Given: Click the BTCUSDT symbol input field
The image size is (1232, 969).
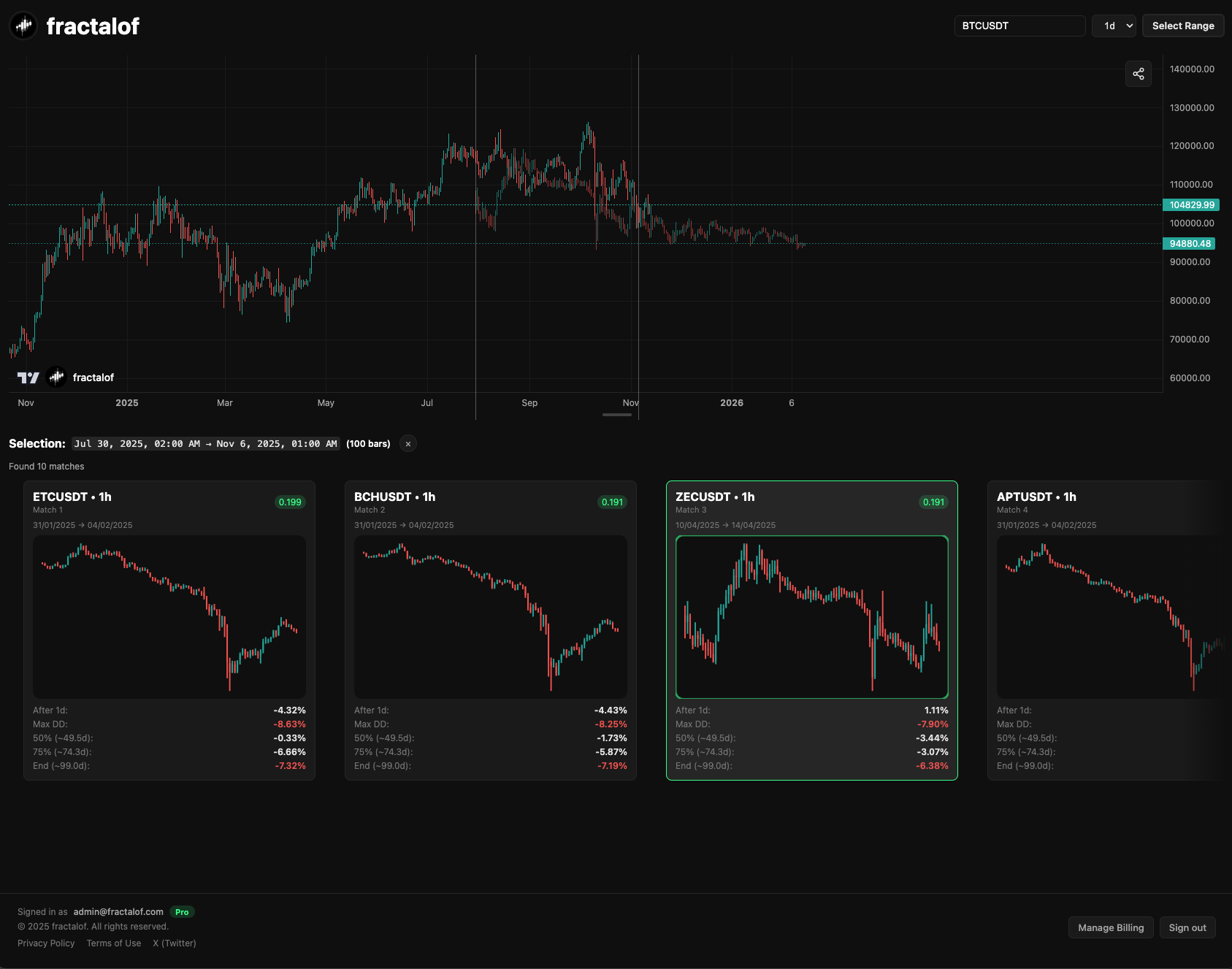Looking at the screenshot, I should pos(1019,26).
